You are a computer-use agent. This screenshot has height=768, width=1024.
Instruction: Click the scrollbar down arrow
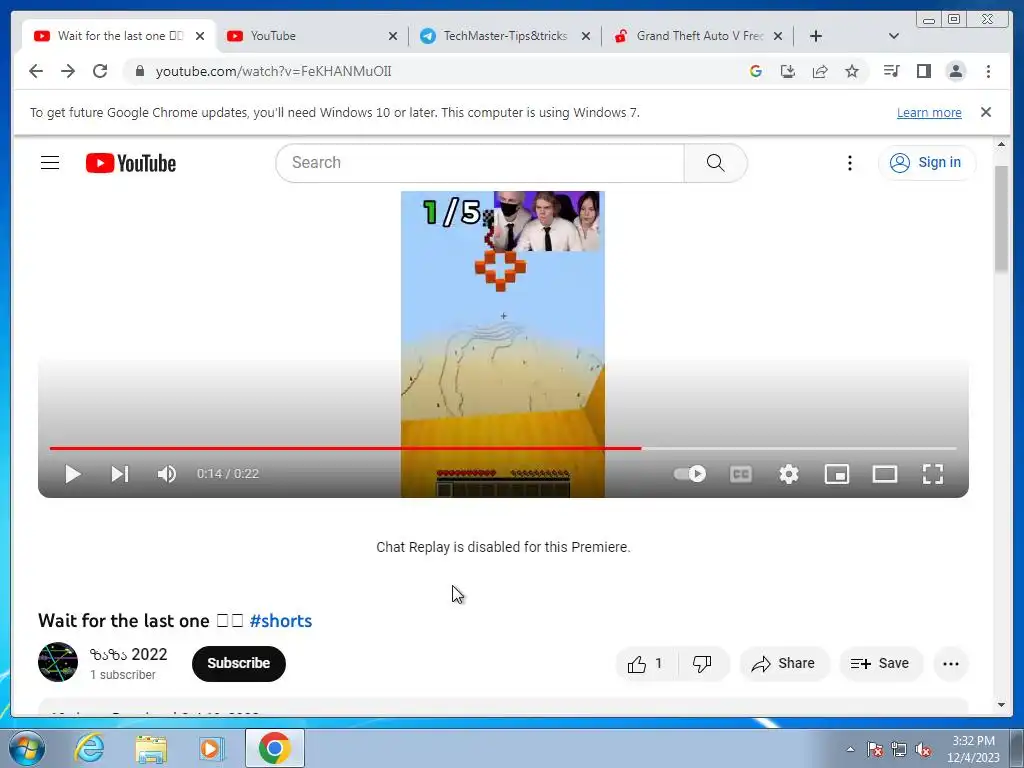click(x=1001, y=705)
